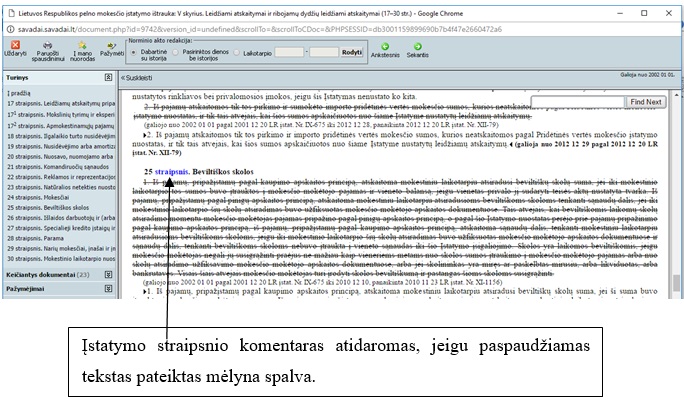The height and width of the screenshot is (400, 684).
Task: Open 30 straipsnis Mokestinio laikotarpio entry
Action: 61,259
